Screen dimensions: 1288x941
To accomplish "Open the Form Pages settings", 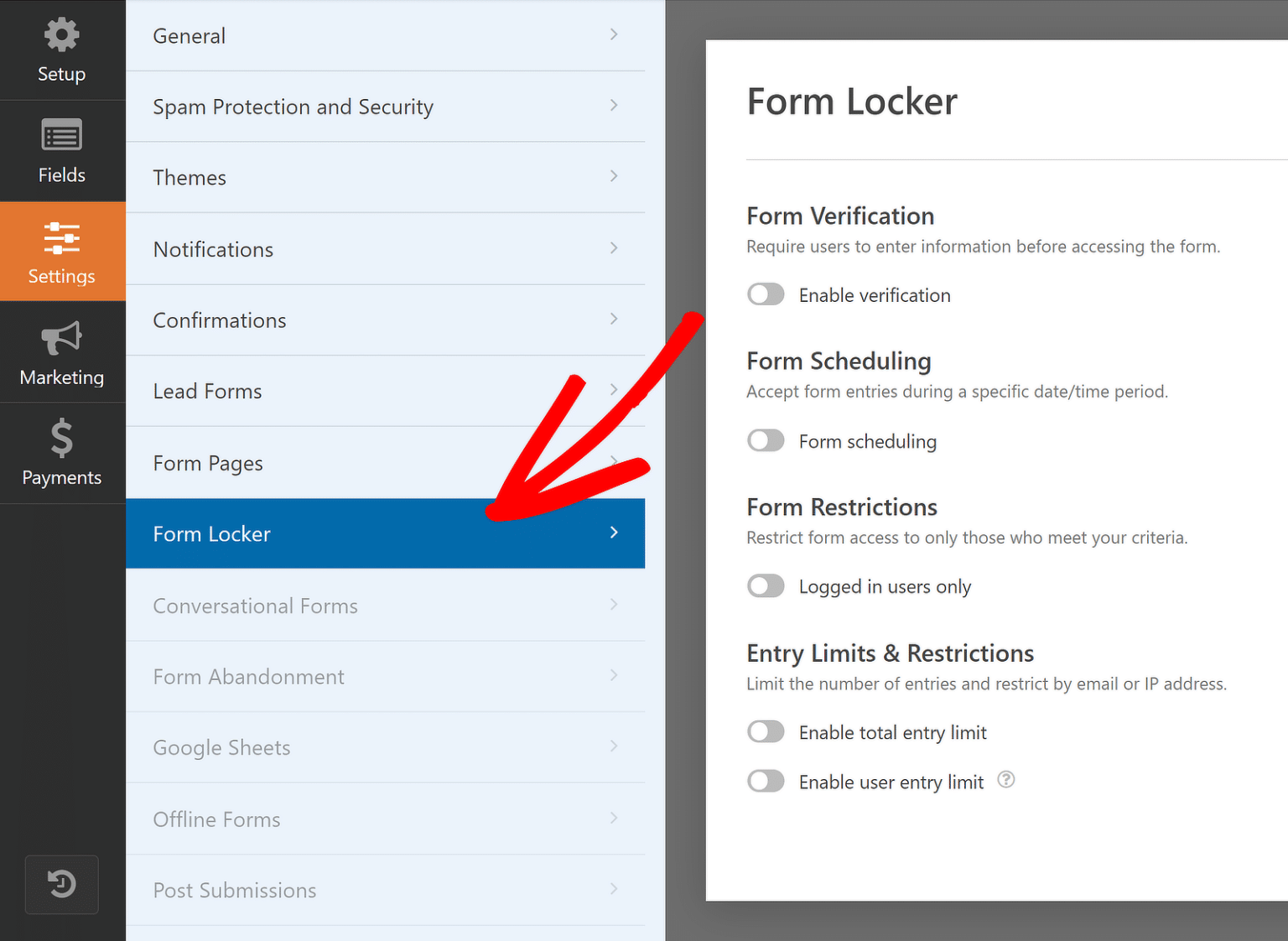I will click(x=386, y=462).
